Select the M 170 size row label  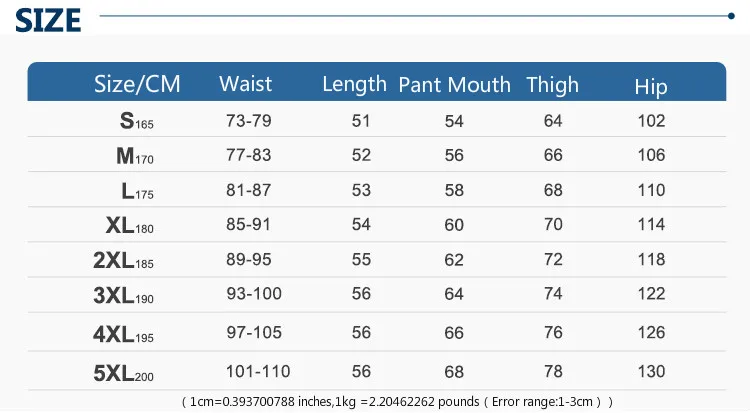[x=135, y=156]
